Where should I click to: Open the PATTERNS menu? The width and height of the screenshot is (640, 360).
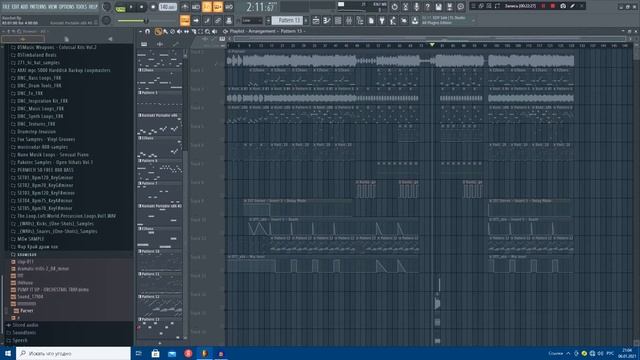38,7
